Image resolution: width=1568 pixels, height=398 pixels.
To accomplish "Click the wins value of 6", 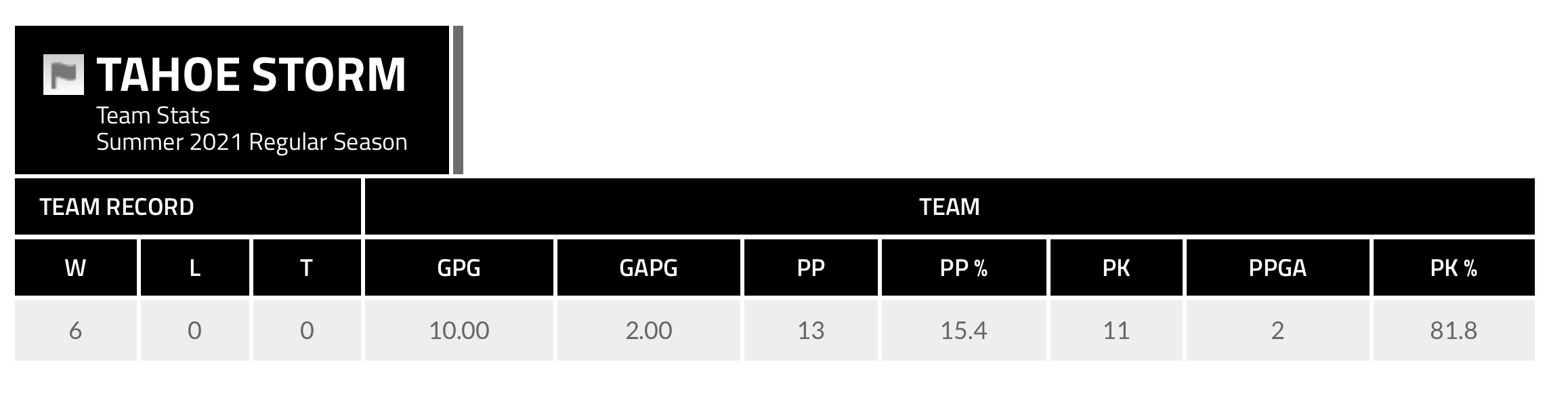I will [75, 330].
